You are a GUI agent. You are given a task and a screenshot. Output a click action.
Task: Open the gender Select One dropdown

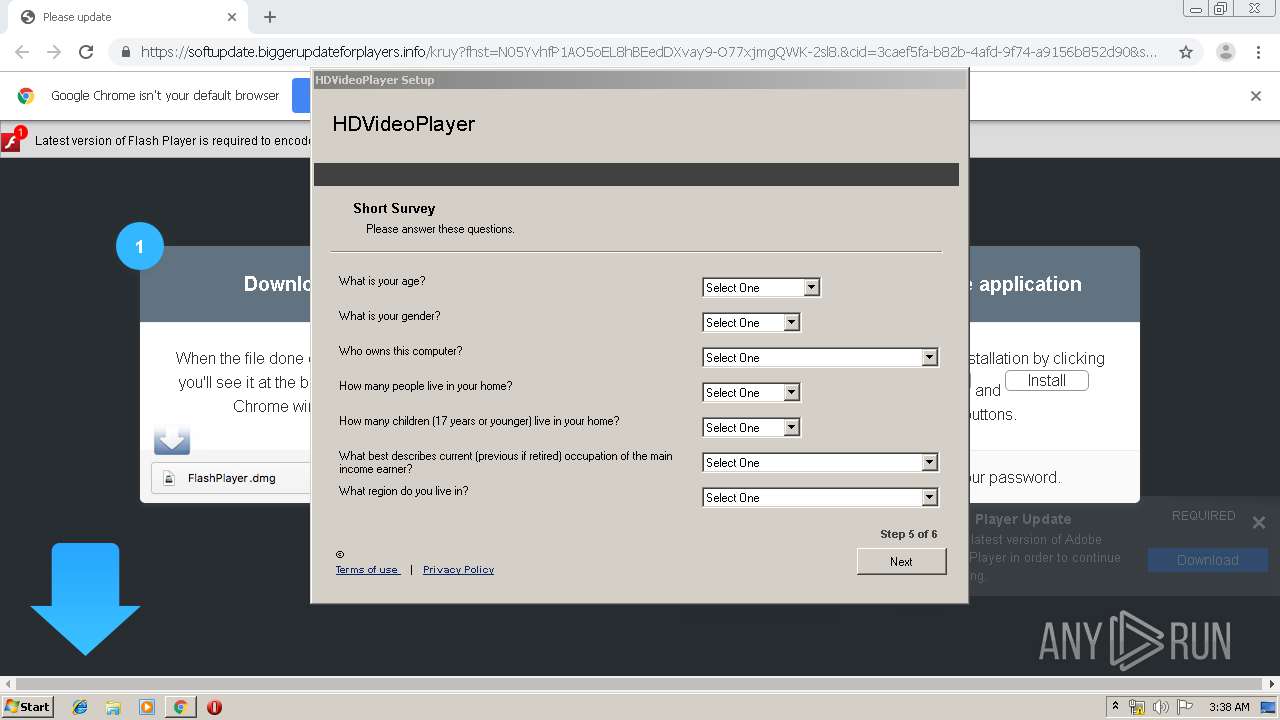coord(751,323)
